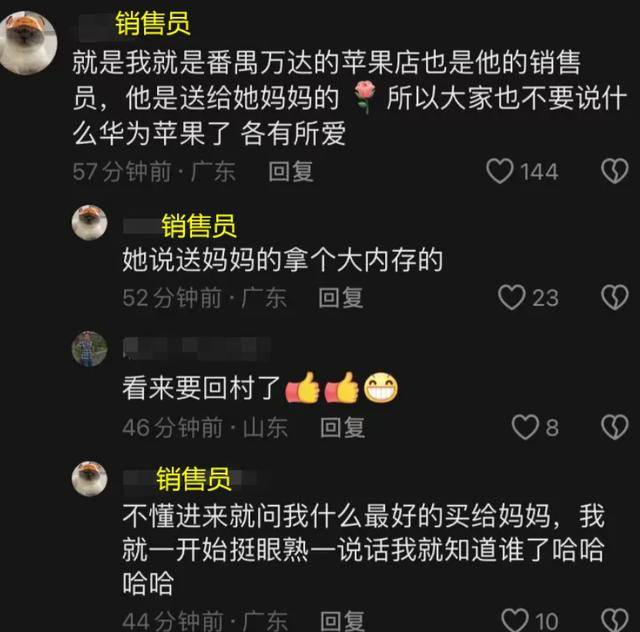640x632 pixels.
Task: Like the comment with 144 likes
Action: point(500,171)
